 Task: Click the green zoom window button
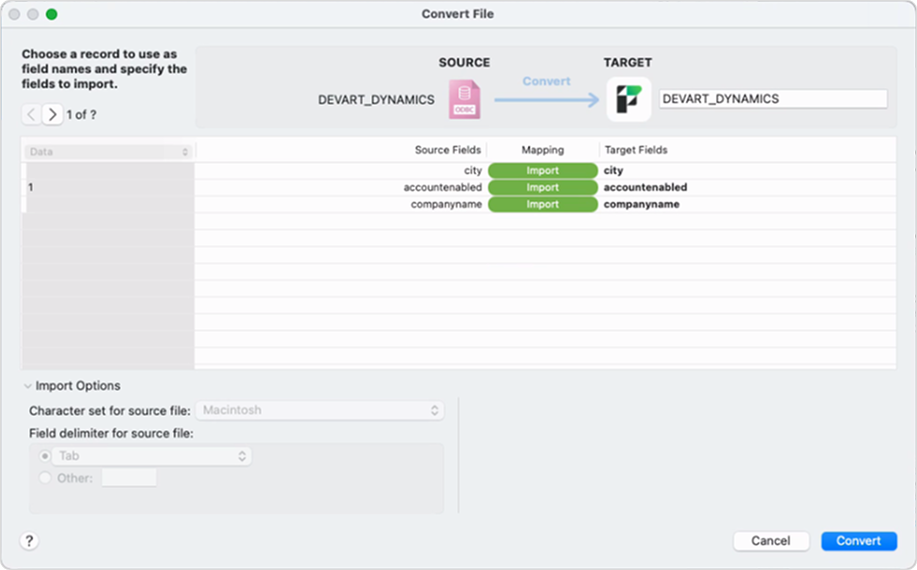click(x=51, y=14)
